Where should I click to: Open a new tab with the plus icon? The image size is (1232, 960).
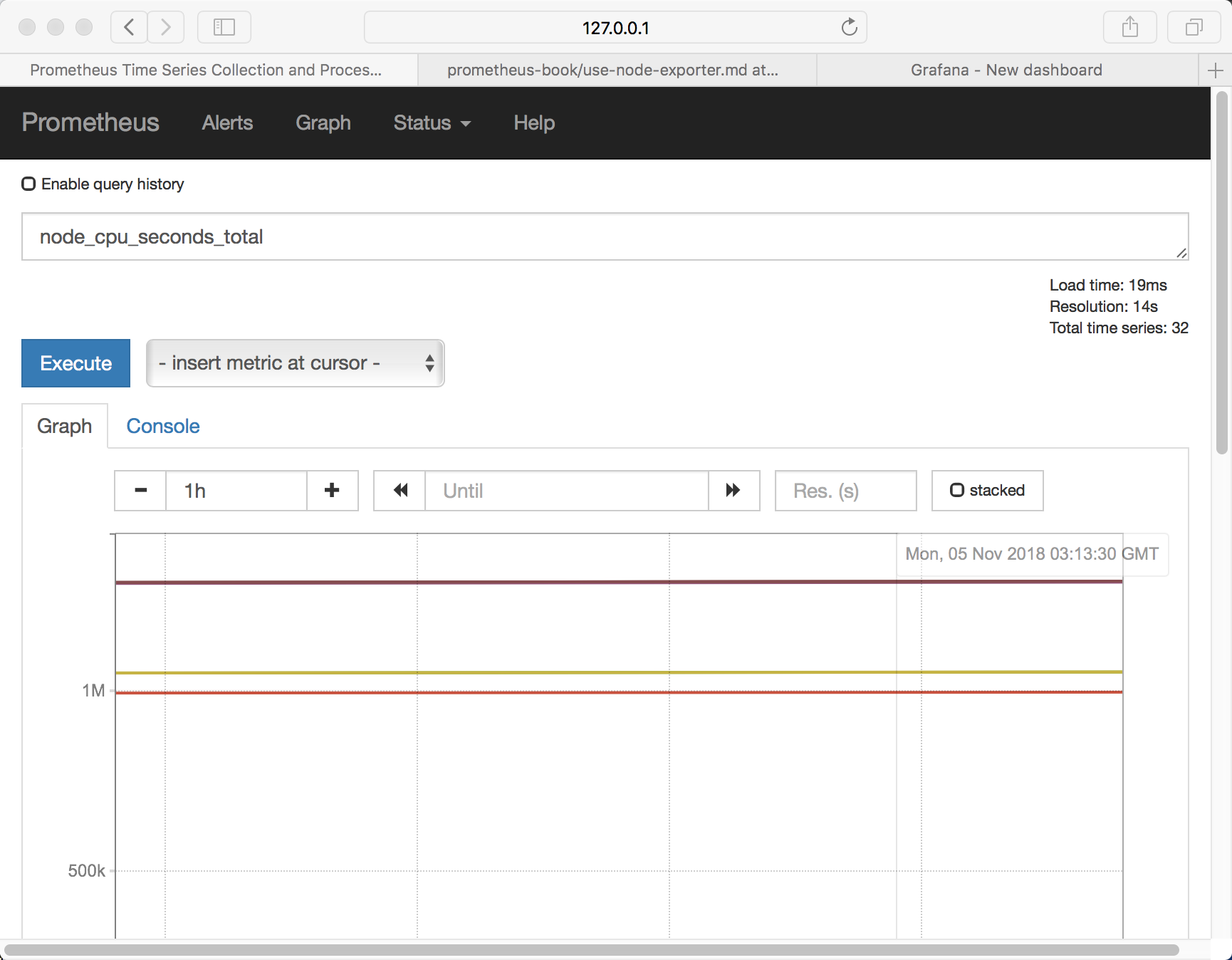[1216, 70]
